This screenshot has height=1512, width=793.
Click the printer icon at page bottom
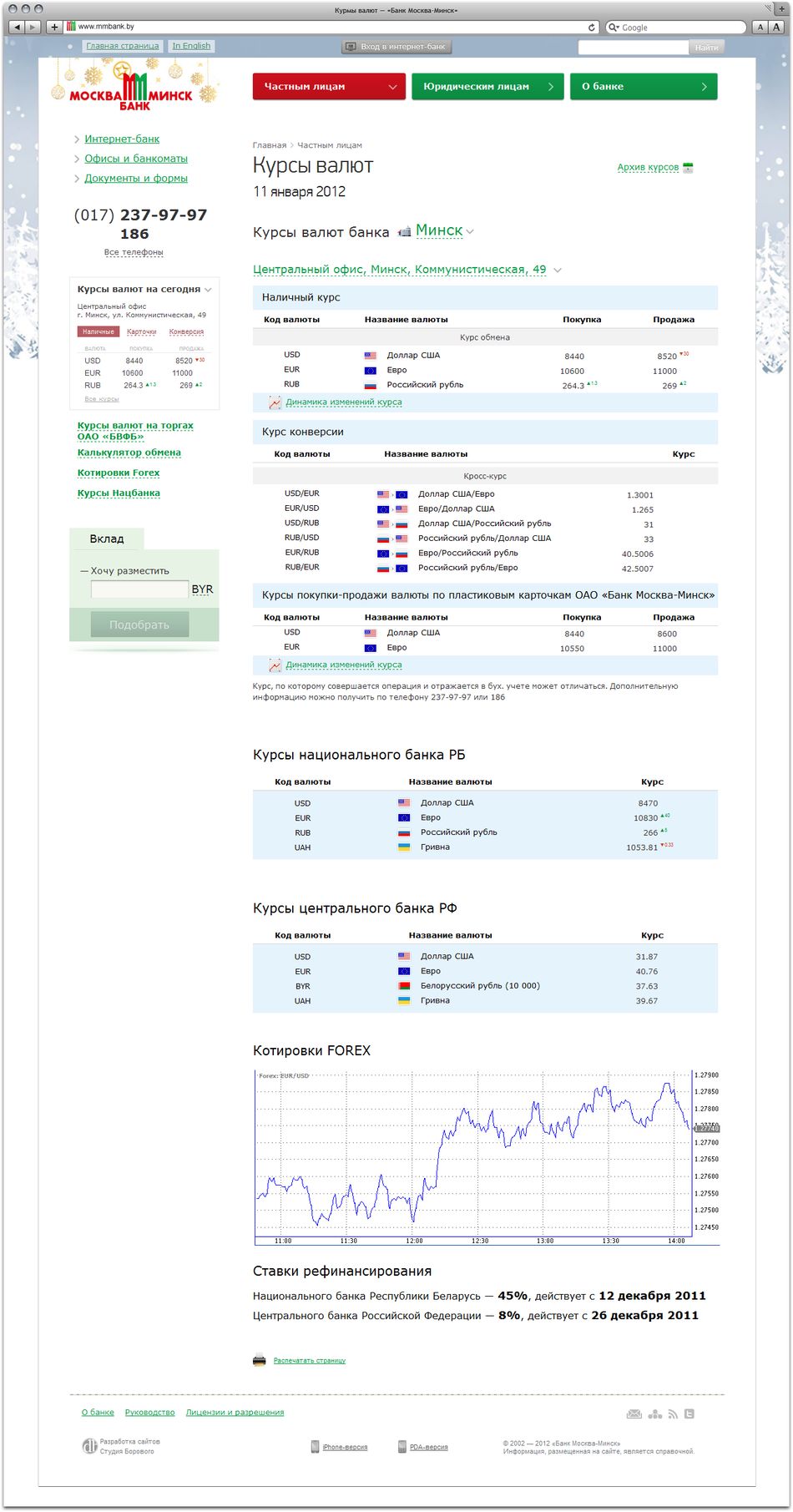pyautogui.click(x=260, y=1360)
